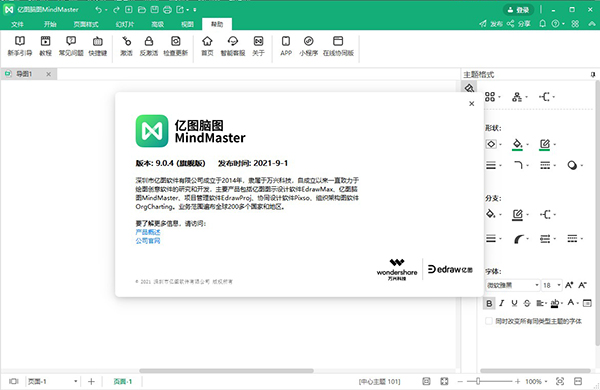Show the 快捷键 shortcut keys list
This screenshot has width=600, height=390.
[x=98, y=46]
